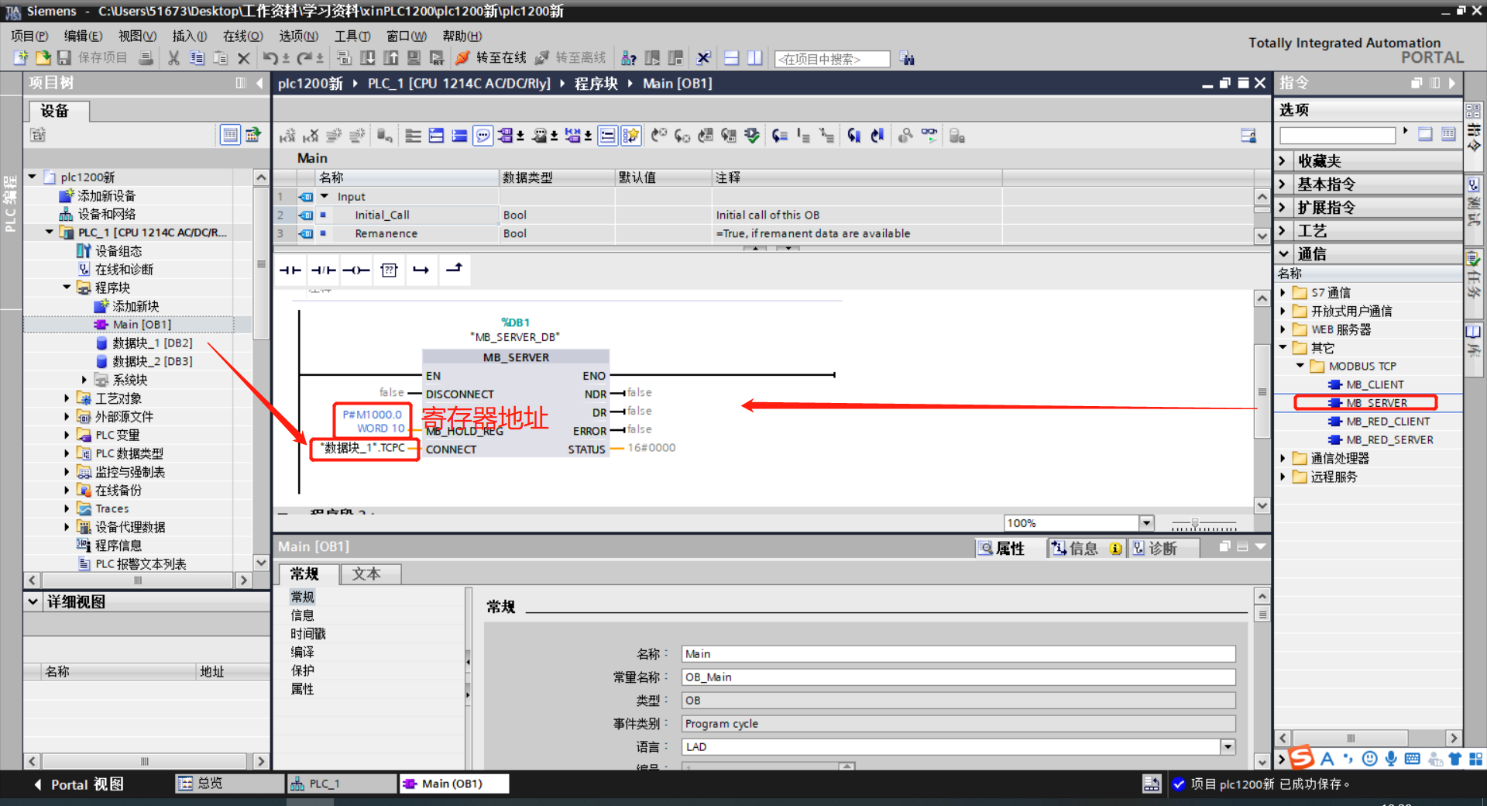Select MB_CLIENT instruction in list
1487x806 pixels.
[1375, 384]
